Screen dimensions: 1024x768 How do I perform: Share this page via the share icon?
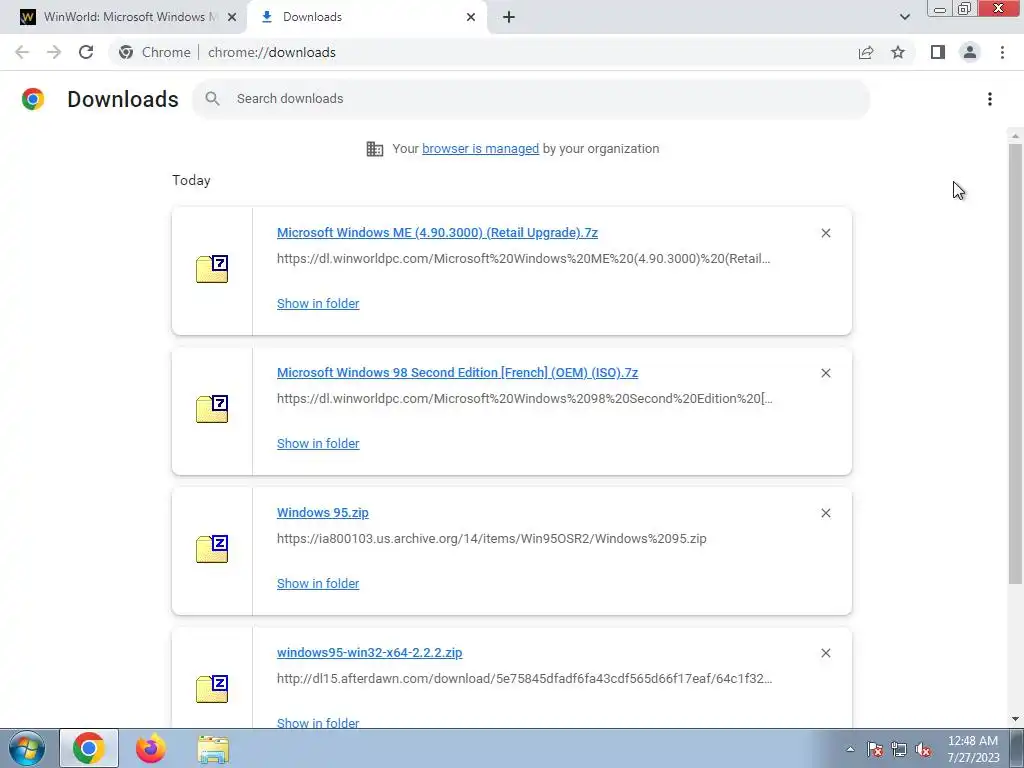(866, 52)
